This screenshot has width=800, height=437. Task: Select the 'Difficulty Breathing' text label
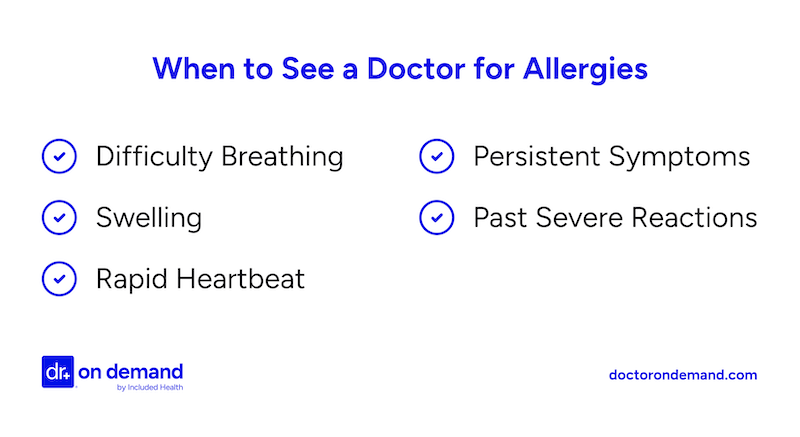point(219,157)
